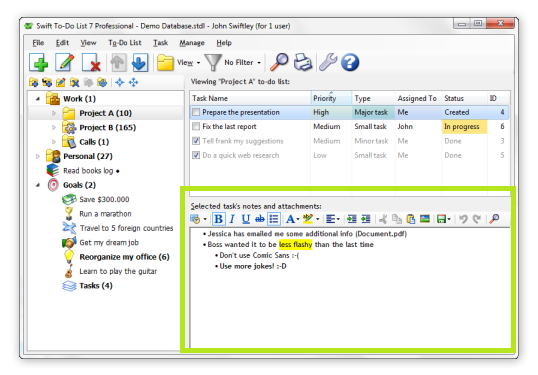Screen dimensions: 538x375
Task: Sort by the Task Name column header
Action: [x=250, y=98]
